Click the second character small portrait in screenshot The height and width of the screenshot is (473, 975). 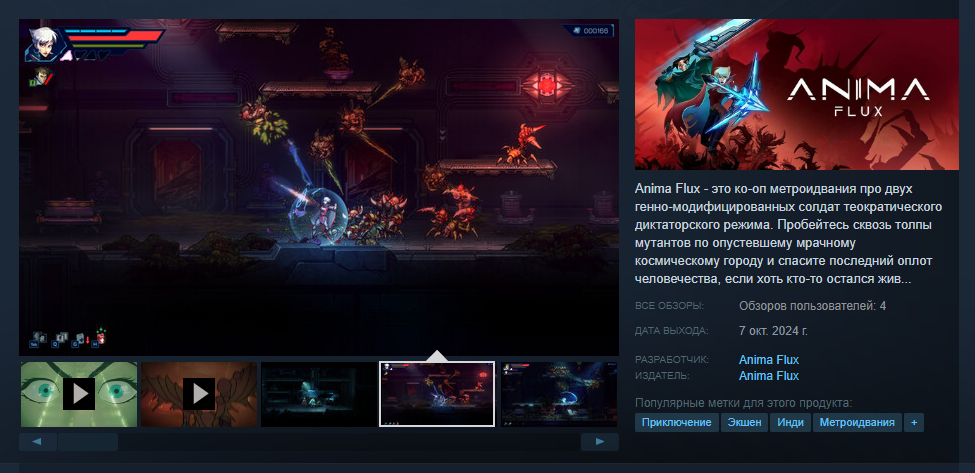pyautogui.click(x=40, y=77)
